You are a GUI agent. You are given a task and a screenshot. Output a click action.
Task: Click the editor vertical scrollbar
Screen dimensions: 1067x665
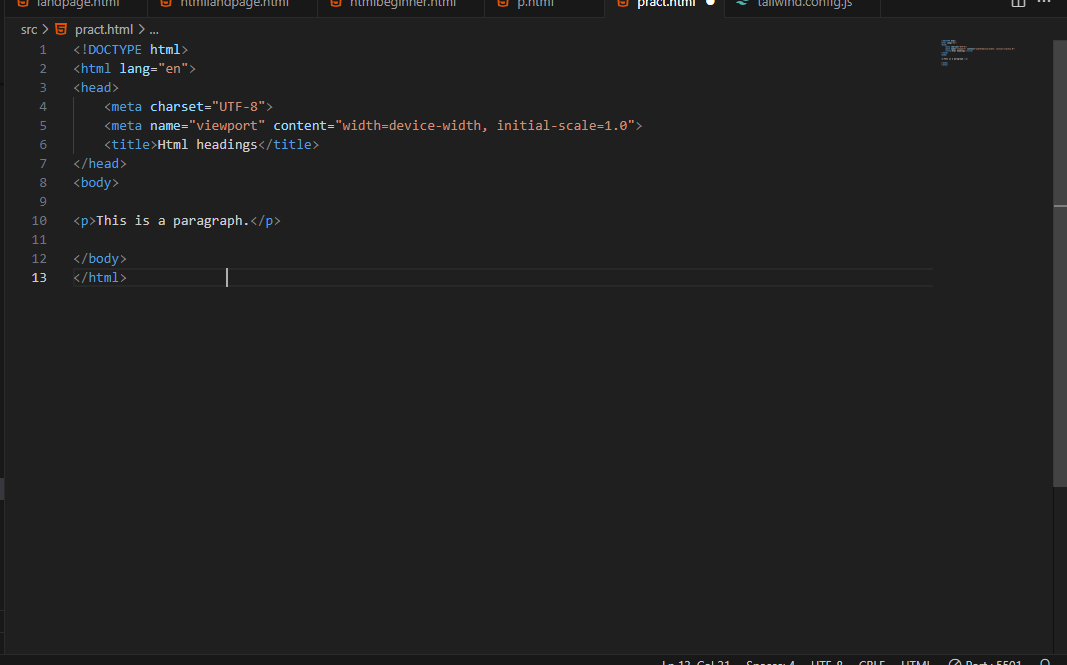(x=1060, y=263)
